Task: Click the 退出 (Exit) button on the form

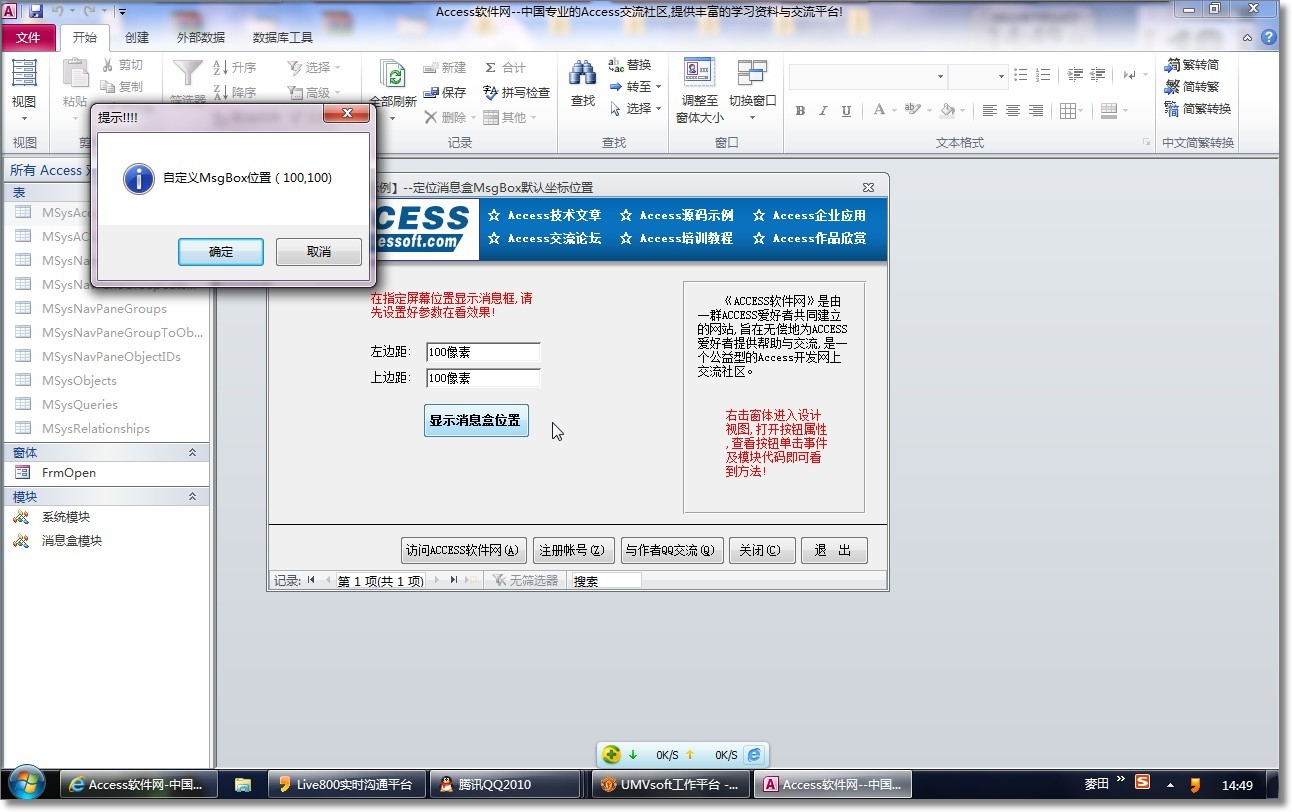Action: click(834, 551)
